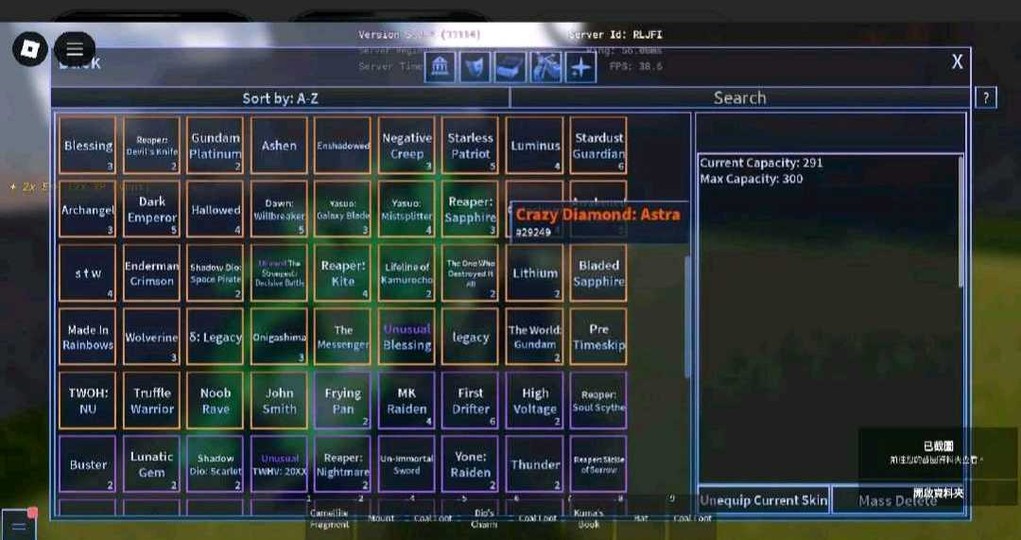Select the Lunatic Gem skin

(x=151, y=464)
